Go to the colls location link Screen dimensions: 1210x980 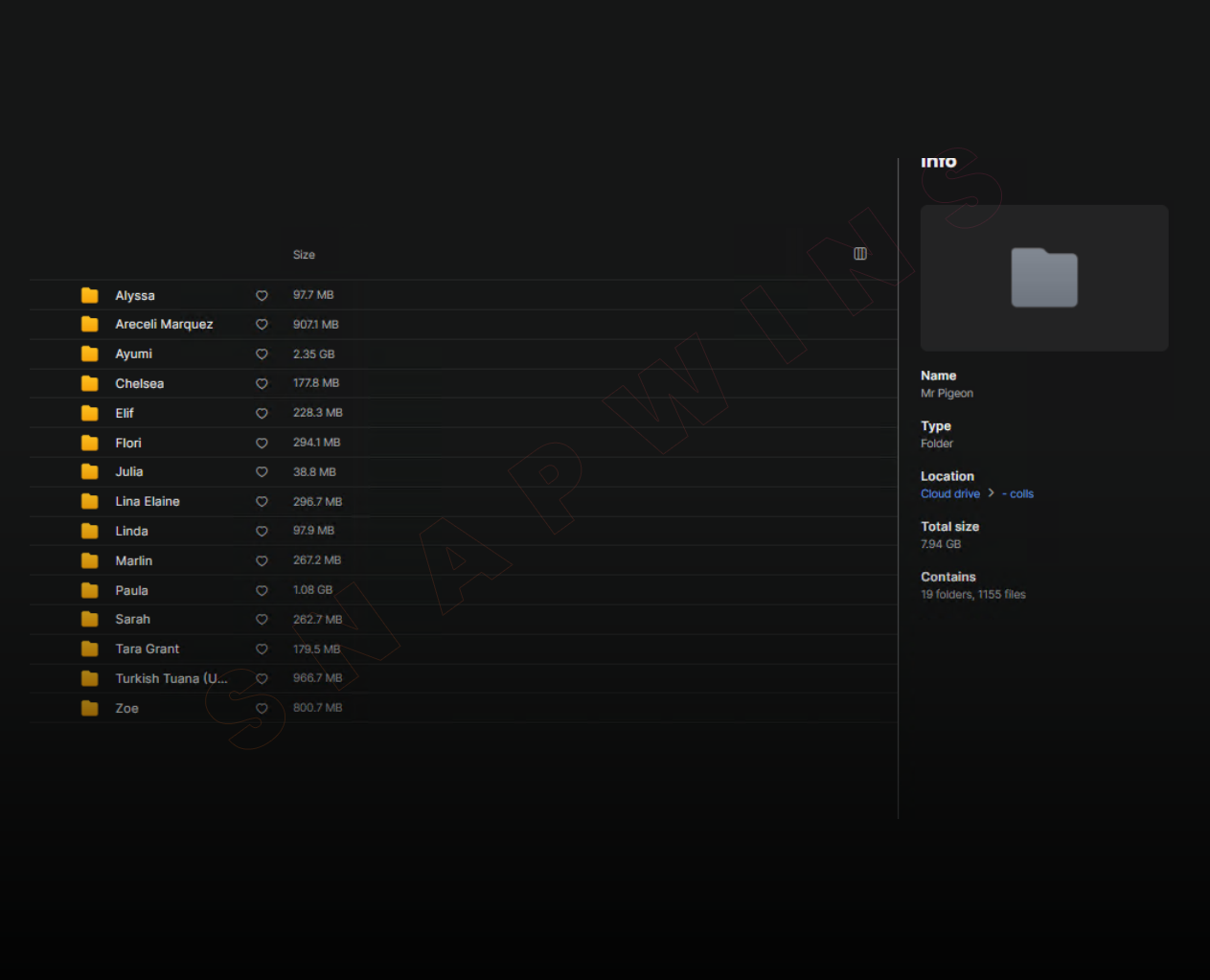coord(1020,494)
